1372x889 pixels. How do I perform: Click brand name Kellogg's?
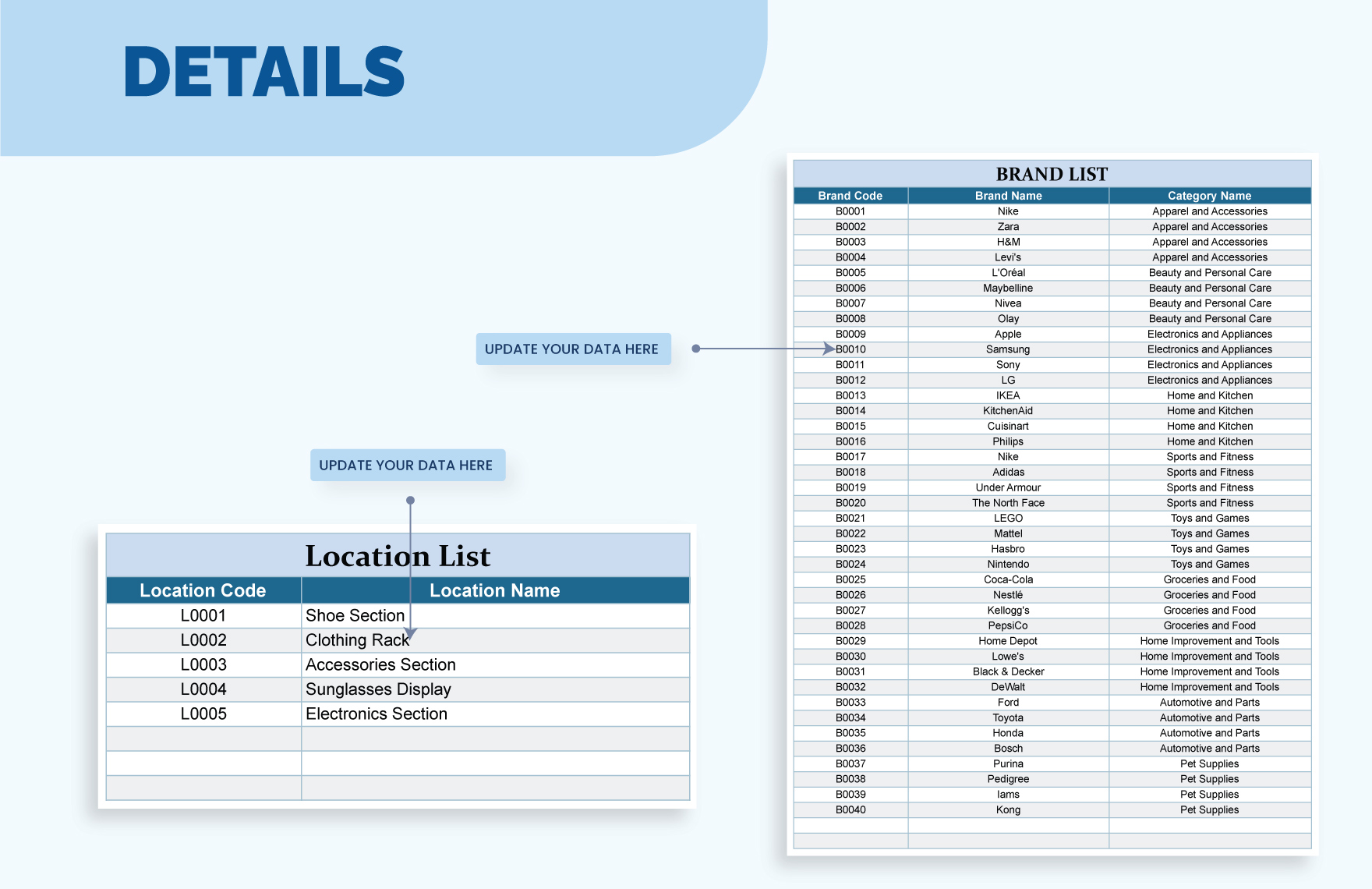click(1008, 611)
